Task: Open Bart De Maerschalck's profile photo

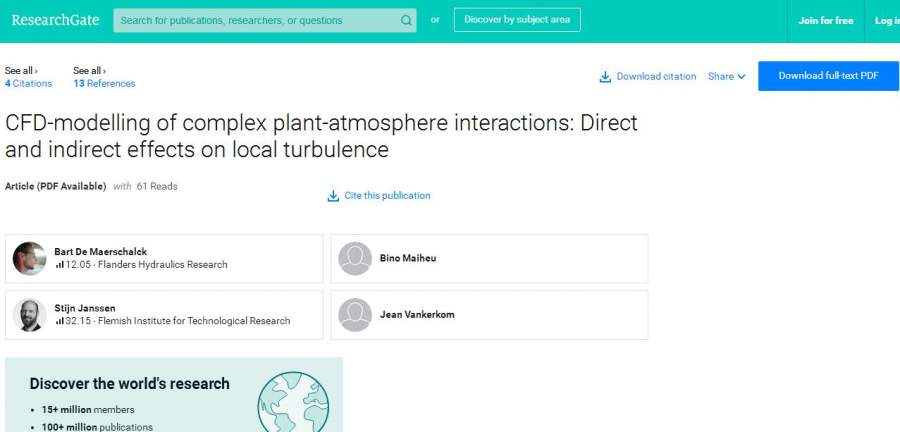Action: click(x=30, y=259)
